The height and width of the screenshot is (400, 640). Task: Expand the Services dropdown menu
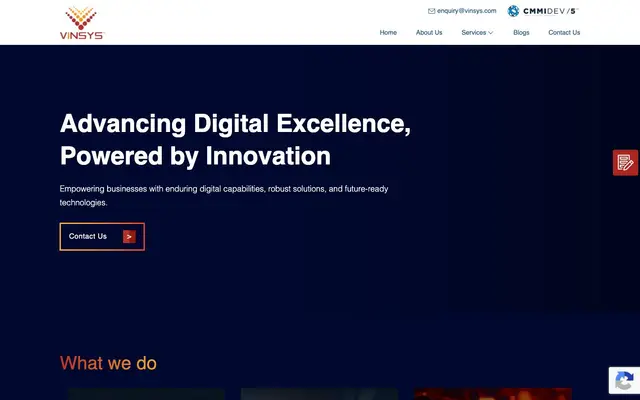pyautogui.click(x=477, y=33)
